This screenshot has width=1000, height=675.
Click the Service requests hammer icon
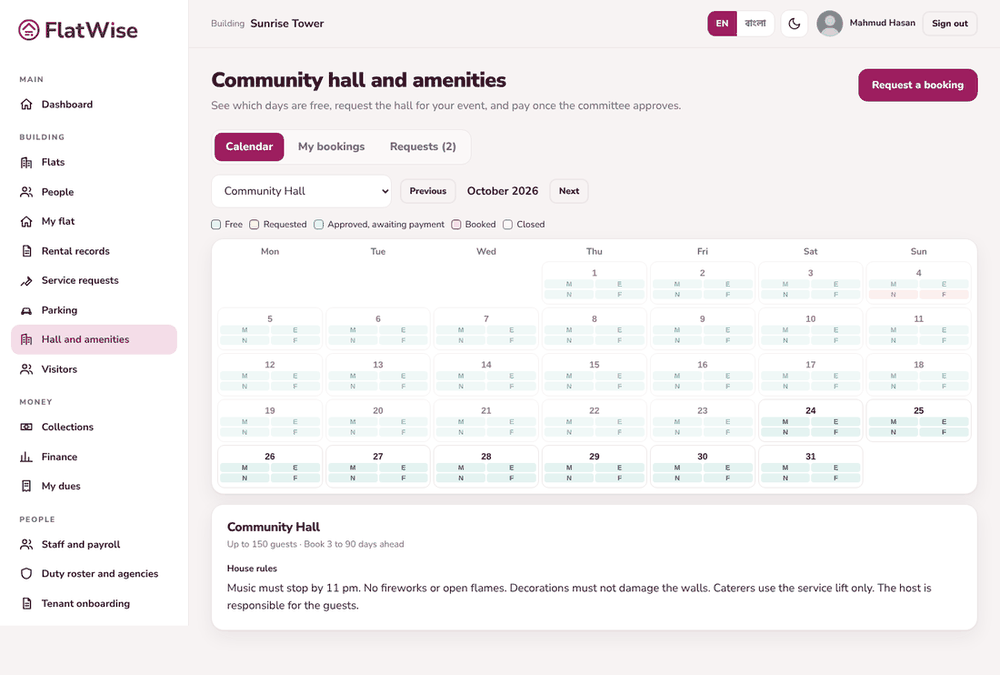[x=26, y=280]
